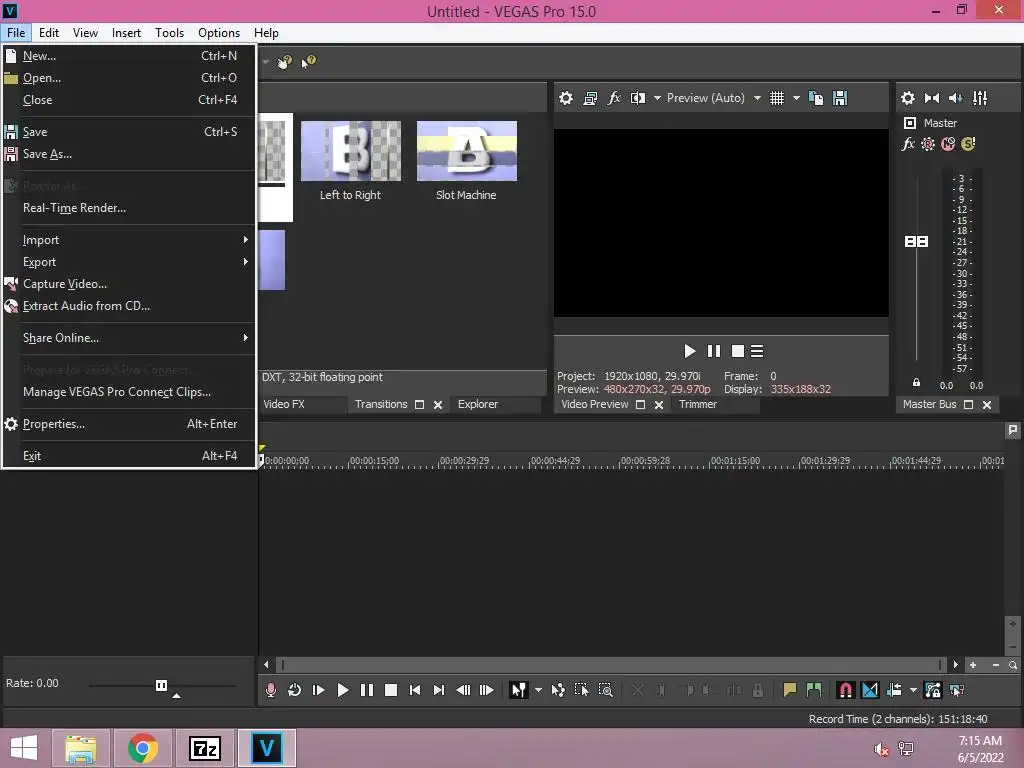This screenshot has height=768, width=1024.
Task: Insert a marker on timeline
Action: click(790, 690)
